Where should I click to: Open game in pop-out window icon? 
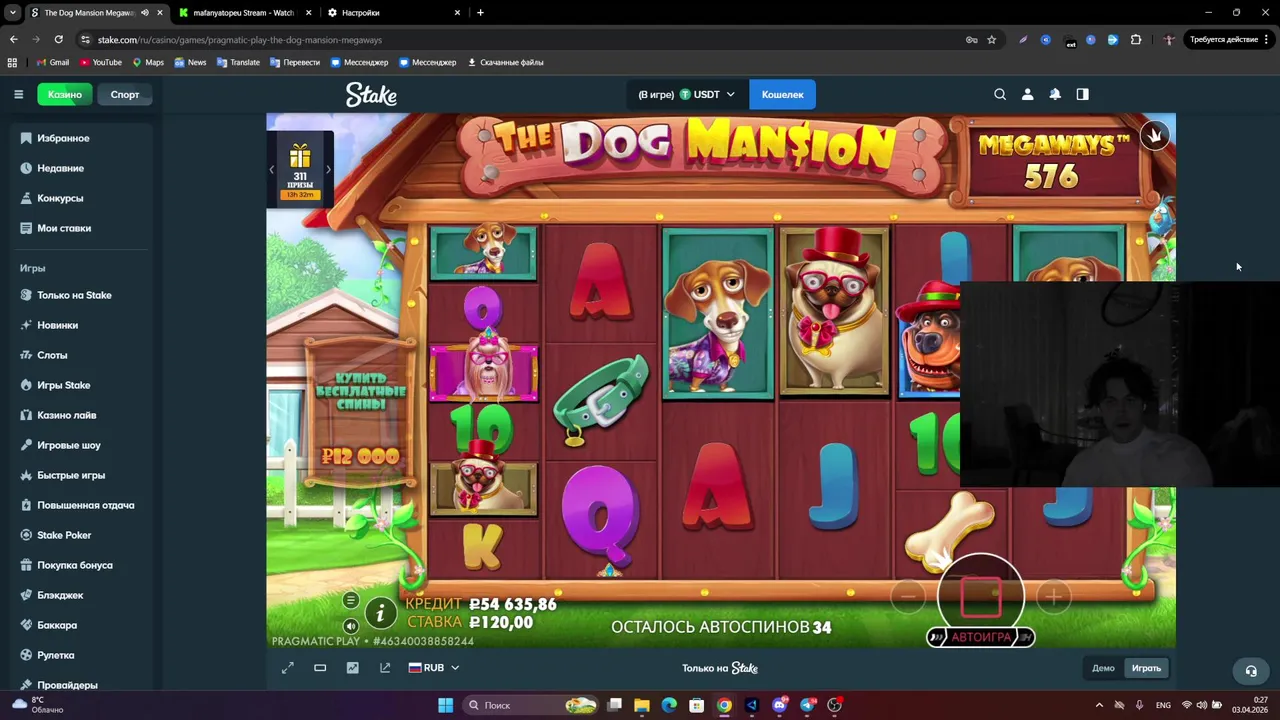coord(385,668)
